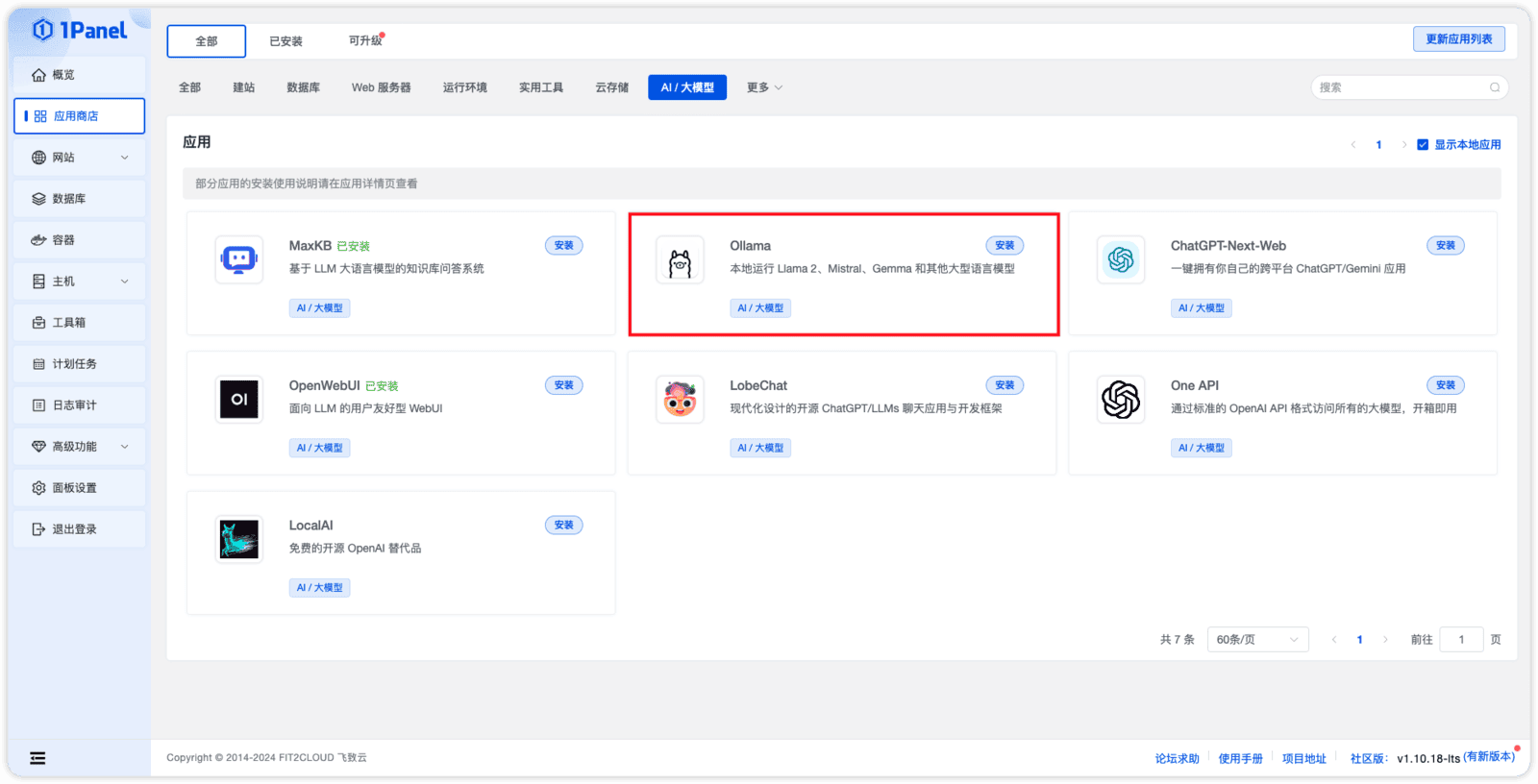Click the OpenWebUI app icon
1538x784 pixels.
(x=239, y=400)
